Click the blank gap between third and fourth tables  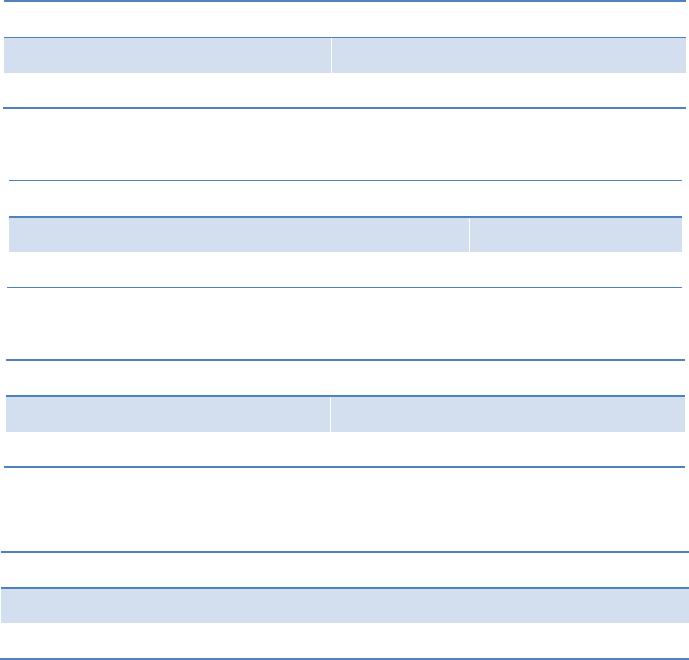tap(344, 509)
